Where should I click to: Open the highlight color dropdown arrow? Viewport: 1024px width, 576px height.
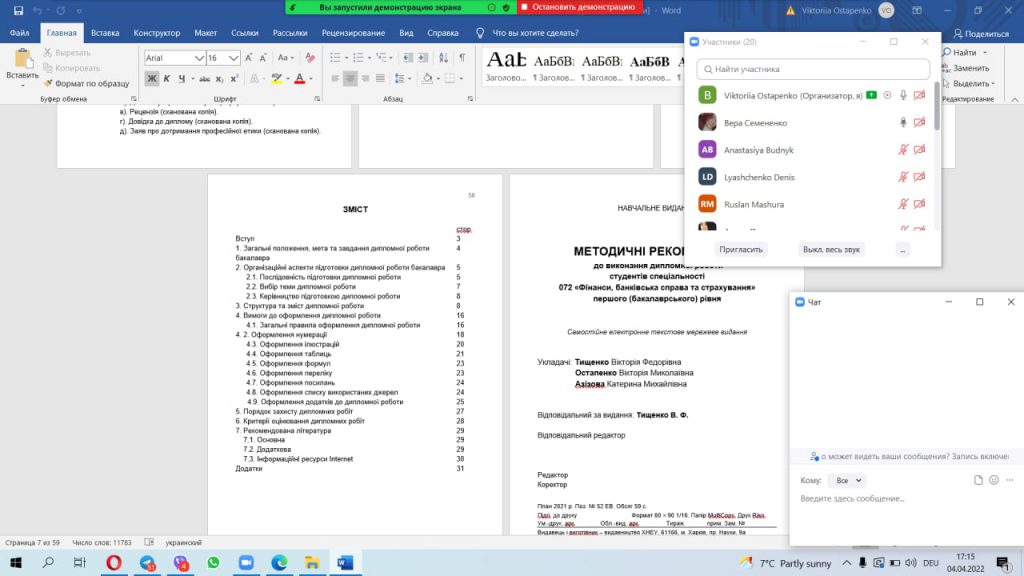(288, 79)
